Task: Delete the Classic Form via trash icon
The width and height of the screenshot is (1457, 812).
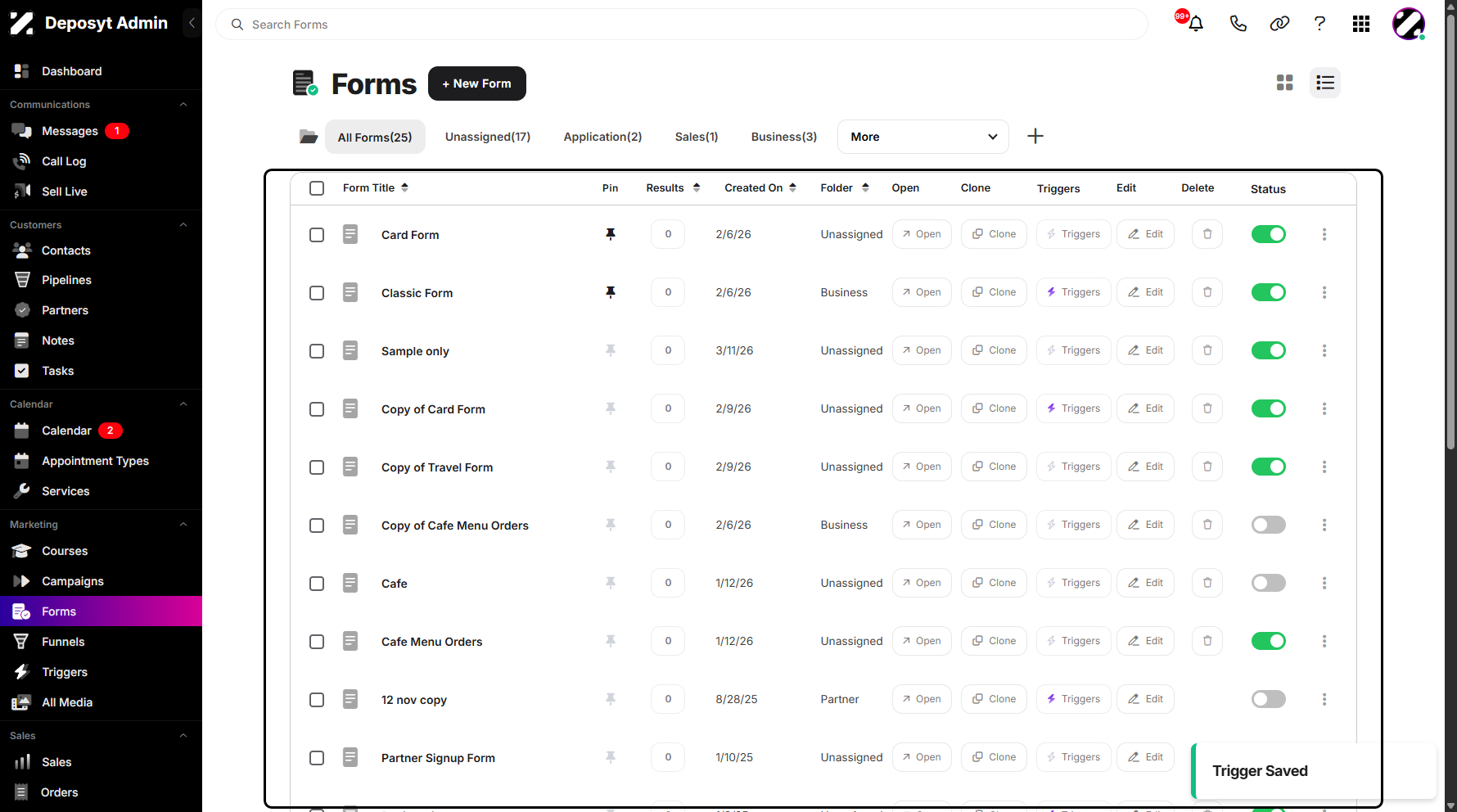Action: point(1207,292)
